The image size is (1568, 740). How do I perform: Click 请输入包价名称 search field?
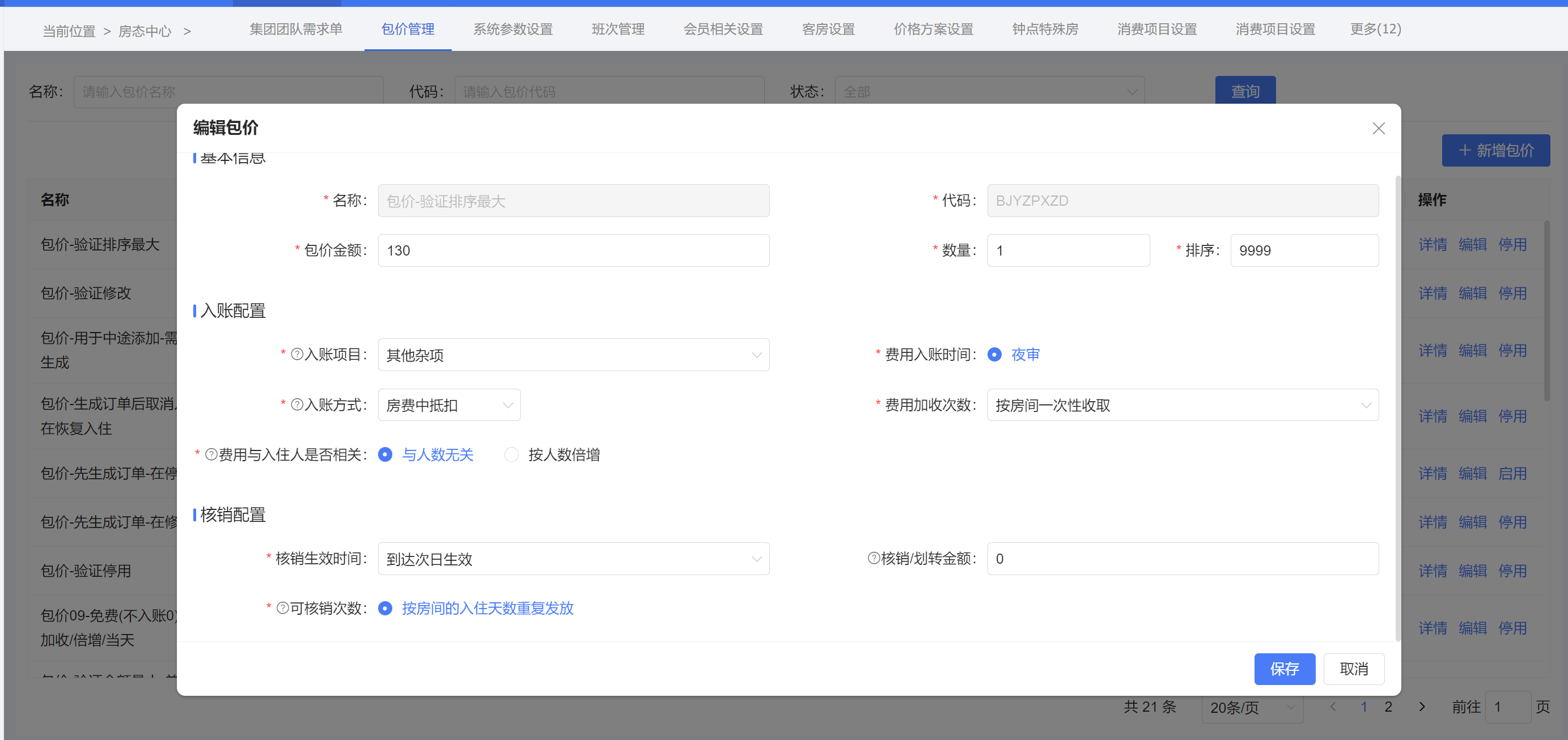[228, 91]
